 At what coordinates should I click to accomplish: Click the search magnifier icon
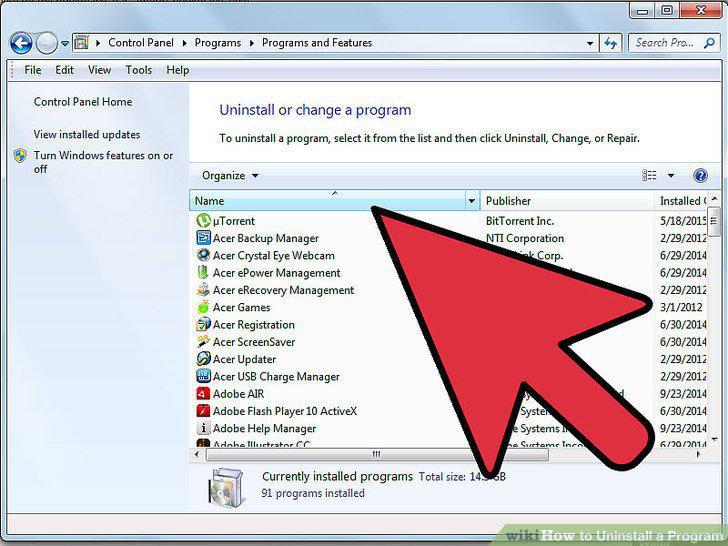[709, 43]
